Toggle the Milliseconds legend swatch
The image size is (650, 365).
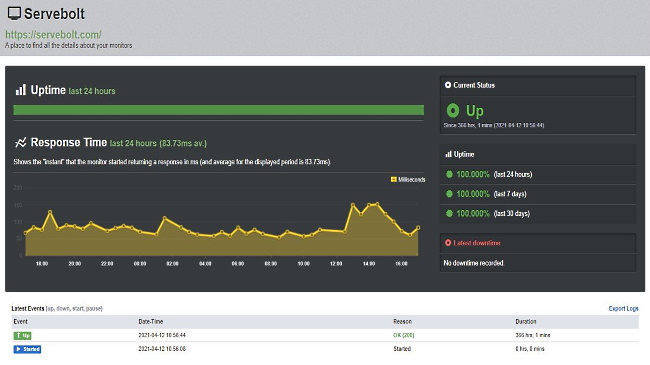pyautogui.click(x=393, y=180)
